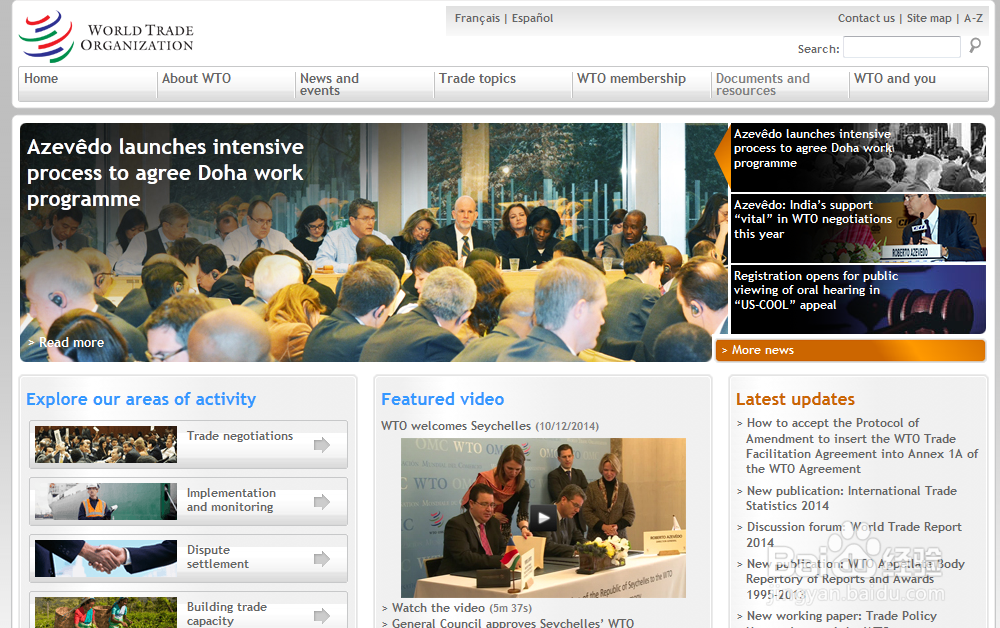
Task: Open General Council approves Seychelles link
Action: point(513,623)
